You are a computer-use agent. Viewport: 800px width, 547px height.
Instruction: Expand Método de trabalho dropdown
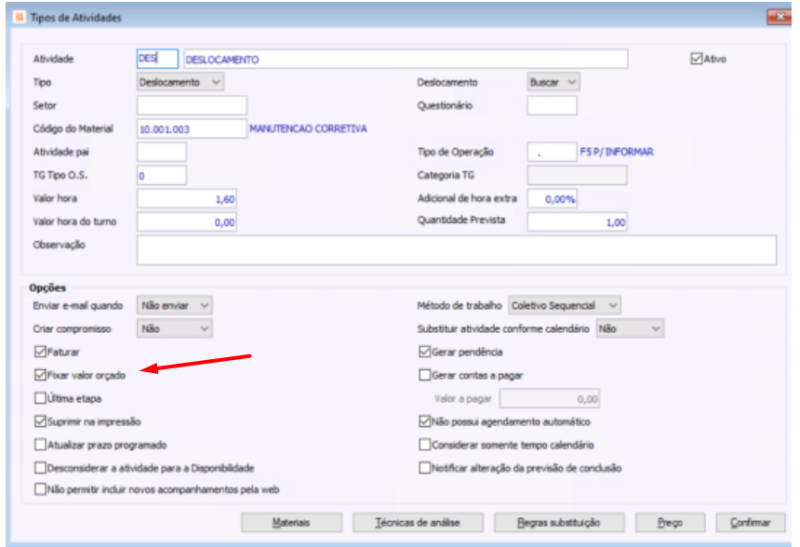point(564,306)
